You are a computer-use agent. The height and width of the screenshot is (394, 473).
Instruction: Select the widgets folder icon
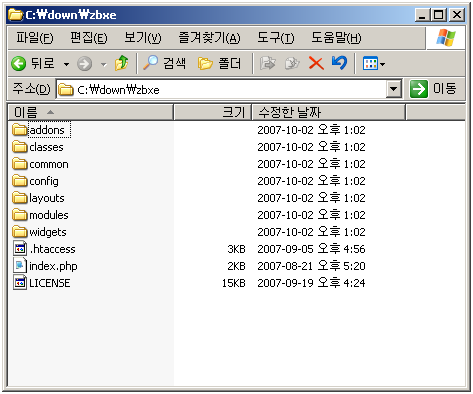click(x=20, y=231)
